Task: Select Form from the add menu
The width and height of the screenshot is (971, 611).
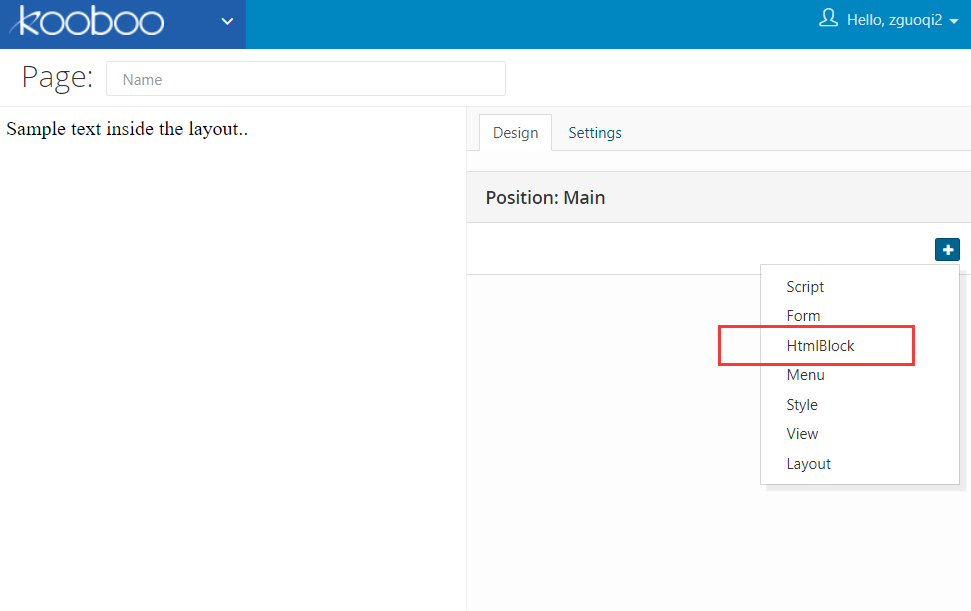Action: [860, 316]
